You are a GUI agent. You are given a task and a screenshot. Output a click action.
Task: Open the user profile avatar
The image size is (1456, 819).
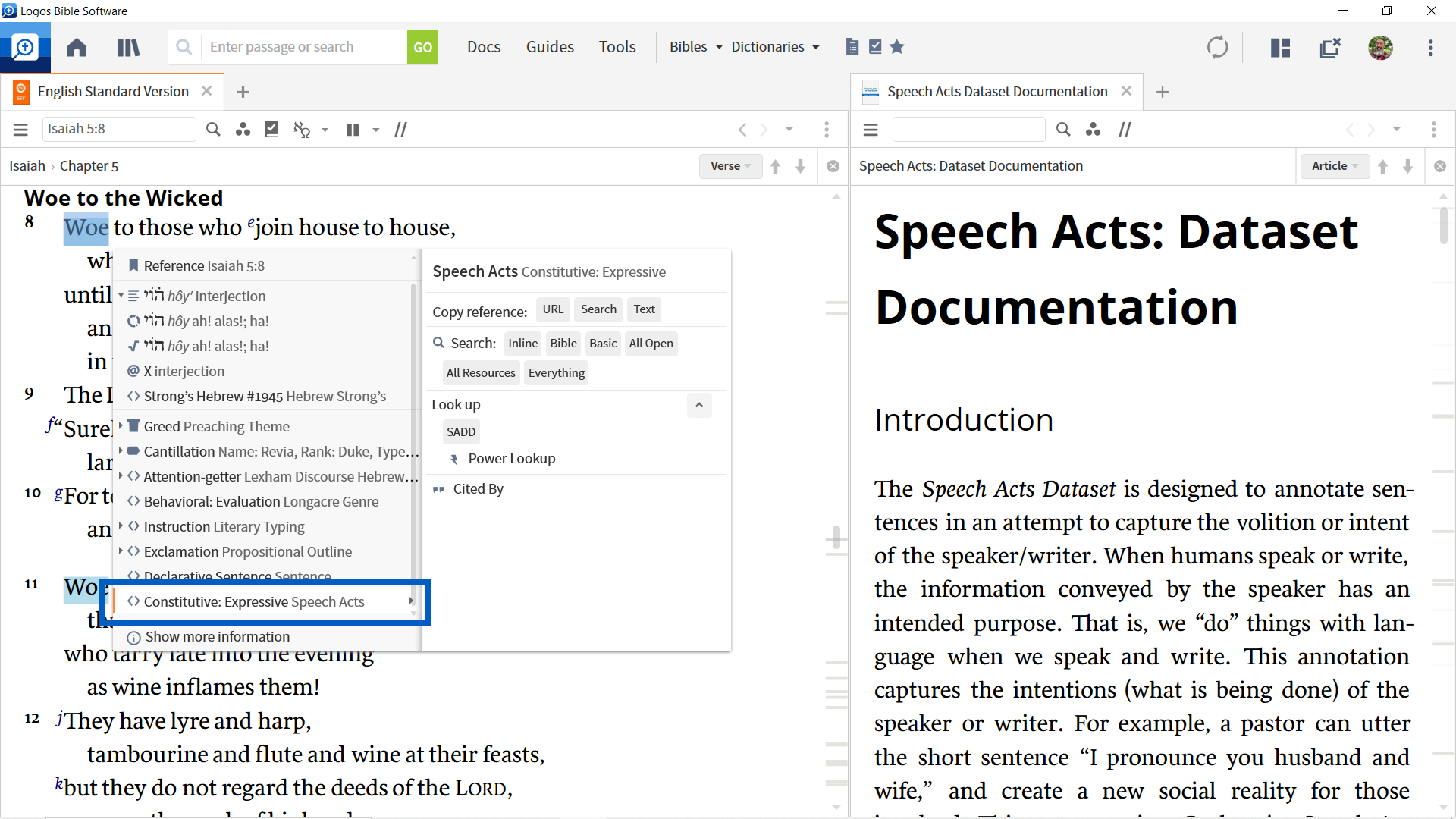coord(1380,48)
